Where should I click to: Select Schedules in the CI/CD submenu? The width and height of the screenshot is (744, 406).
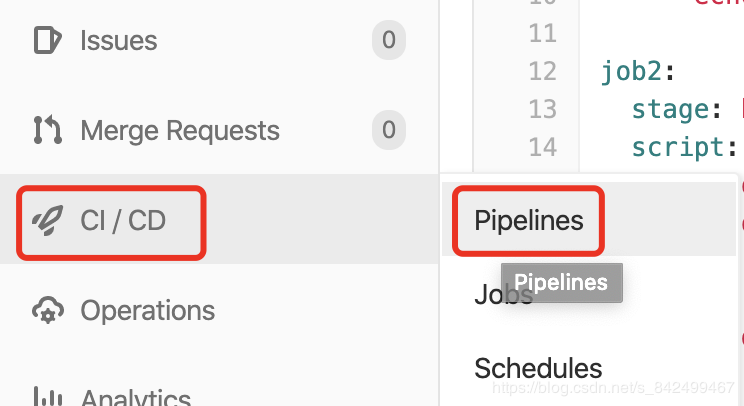538,368
